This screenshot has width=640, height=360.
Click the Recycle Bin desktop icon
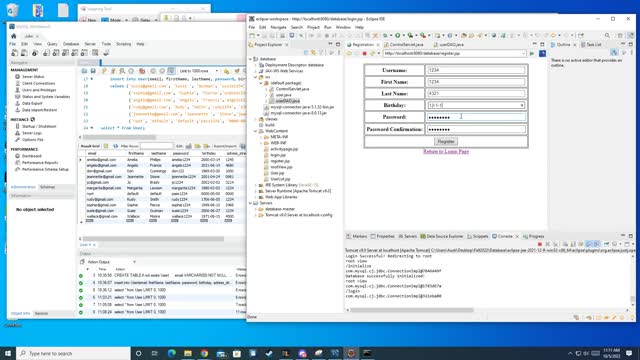pos(13,10)
